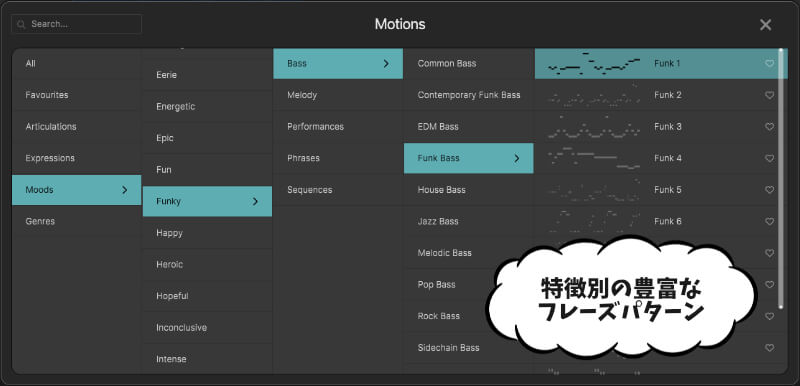
Task: Pick the Energetic mood
Action: click(207, 107)
